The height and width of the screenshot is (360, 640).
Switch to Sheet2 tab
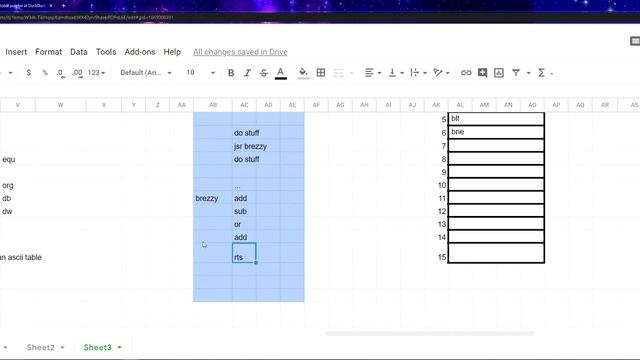point(40,347)
